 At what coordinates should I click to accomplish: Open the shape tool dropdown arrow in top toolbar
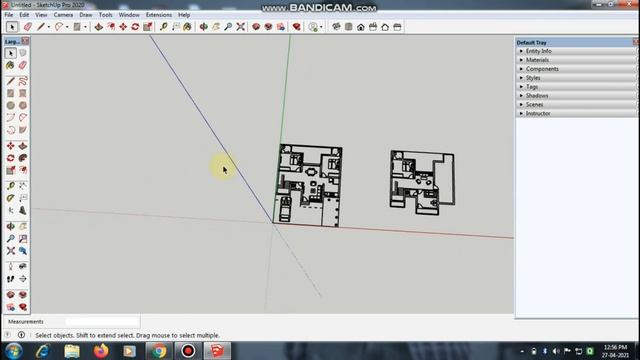coord(85,27)
